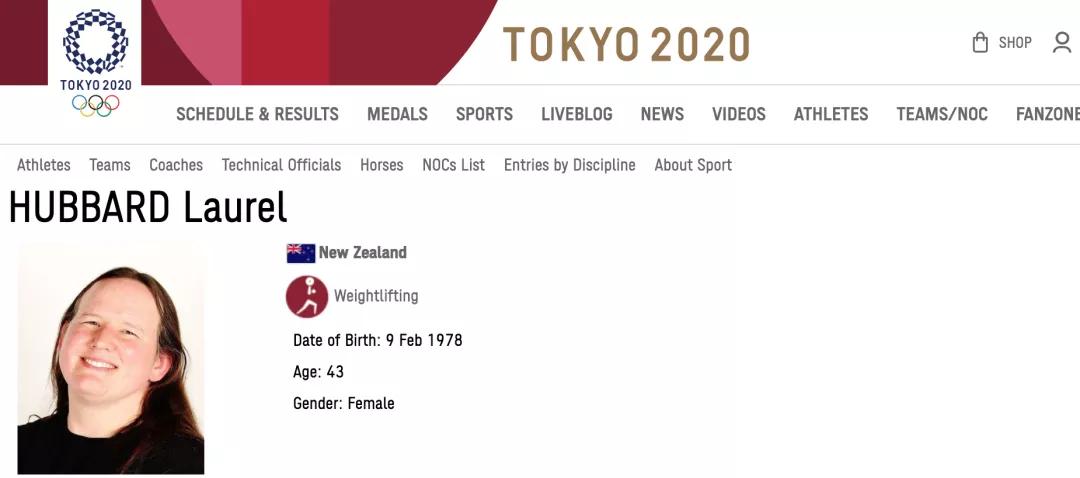
Task: Open the SHOP link
Action: coord(1015,43)
